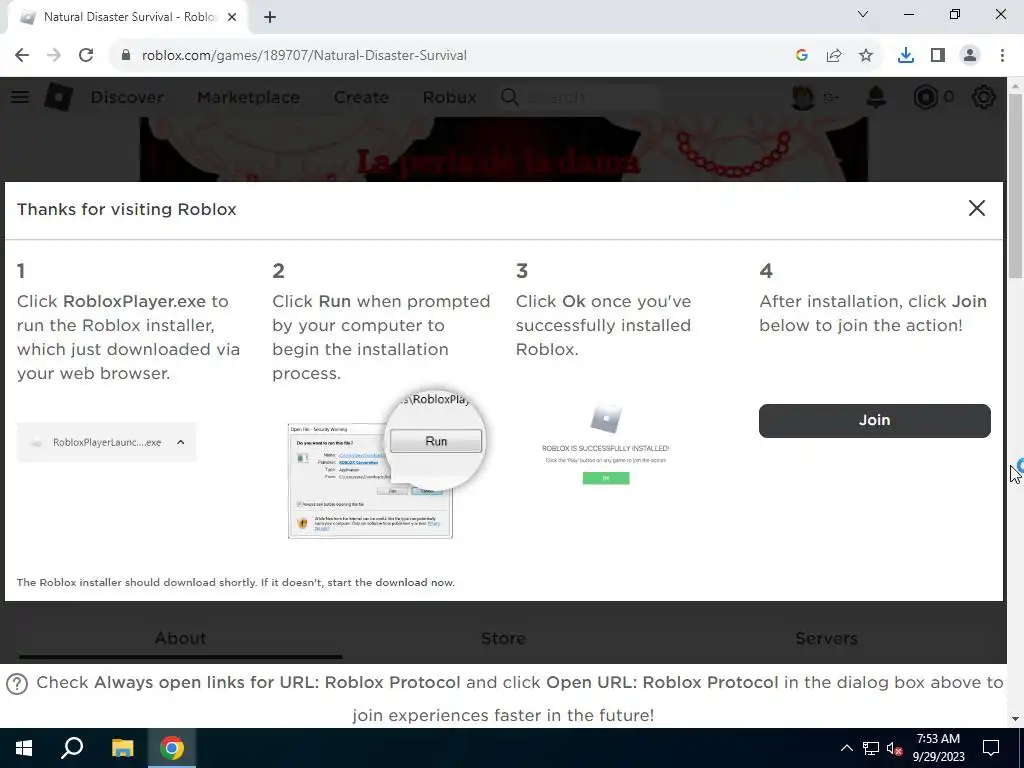Open Windows taskbar search
Screen dimensions: 1024x768
(x=72, y=748)
